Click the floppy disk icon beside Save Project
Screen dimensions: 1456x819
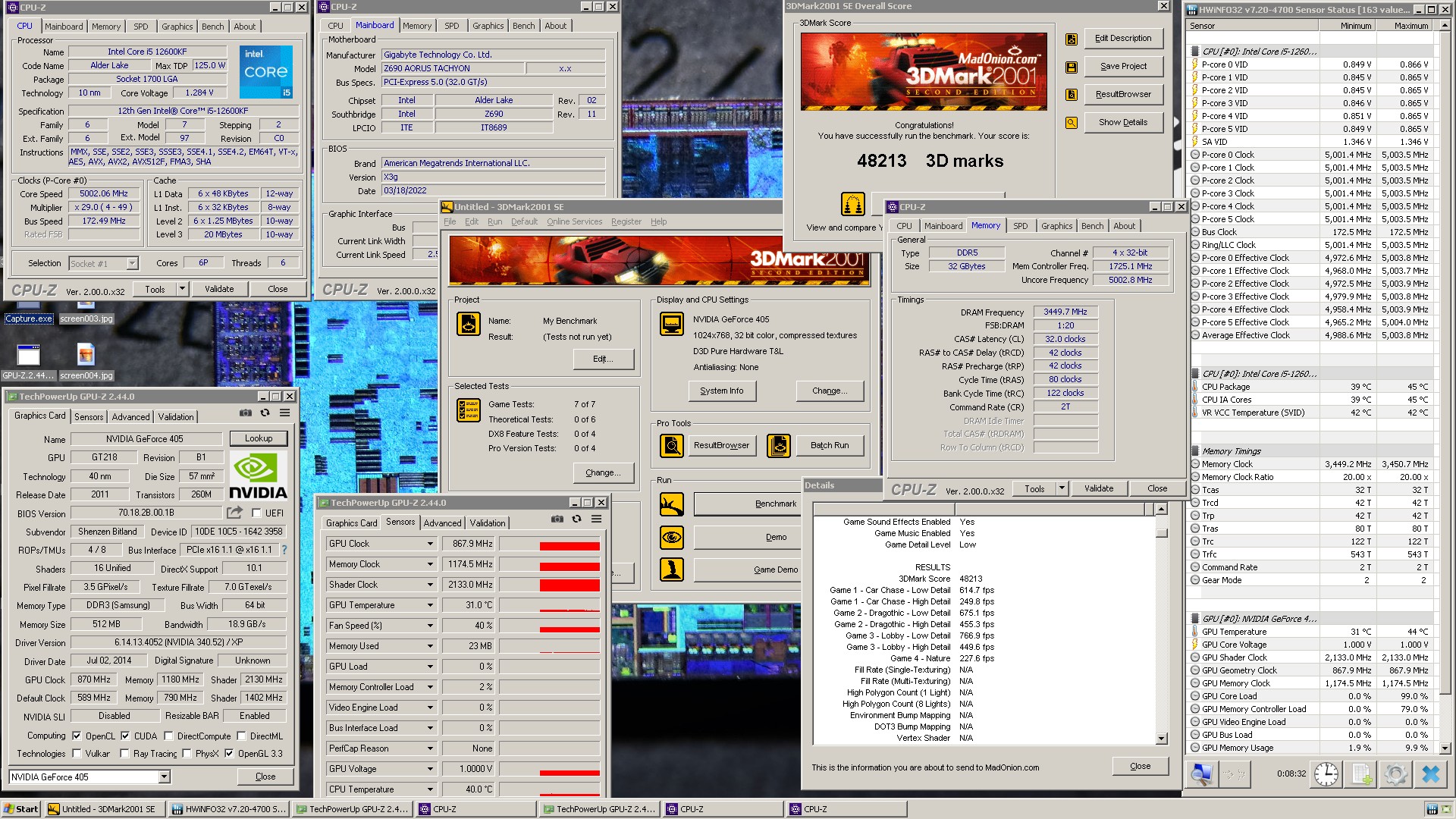(x=1072, y=67)
